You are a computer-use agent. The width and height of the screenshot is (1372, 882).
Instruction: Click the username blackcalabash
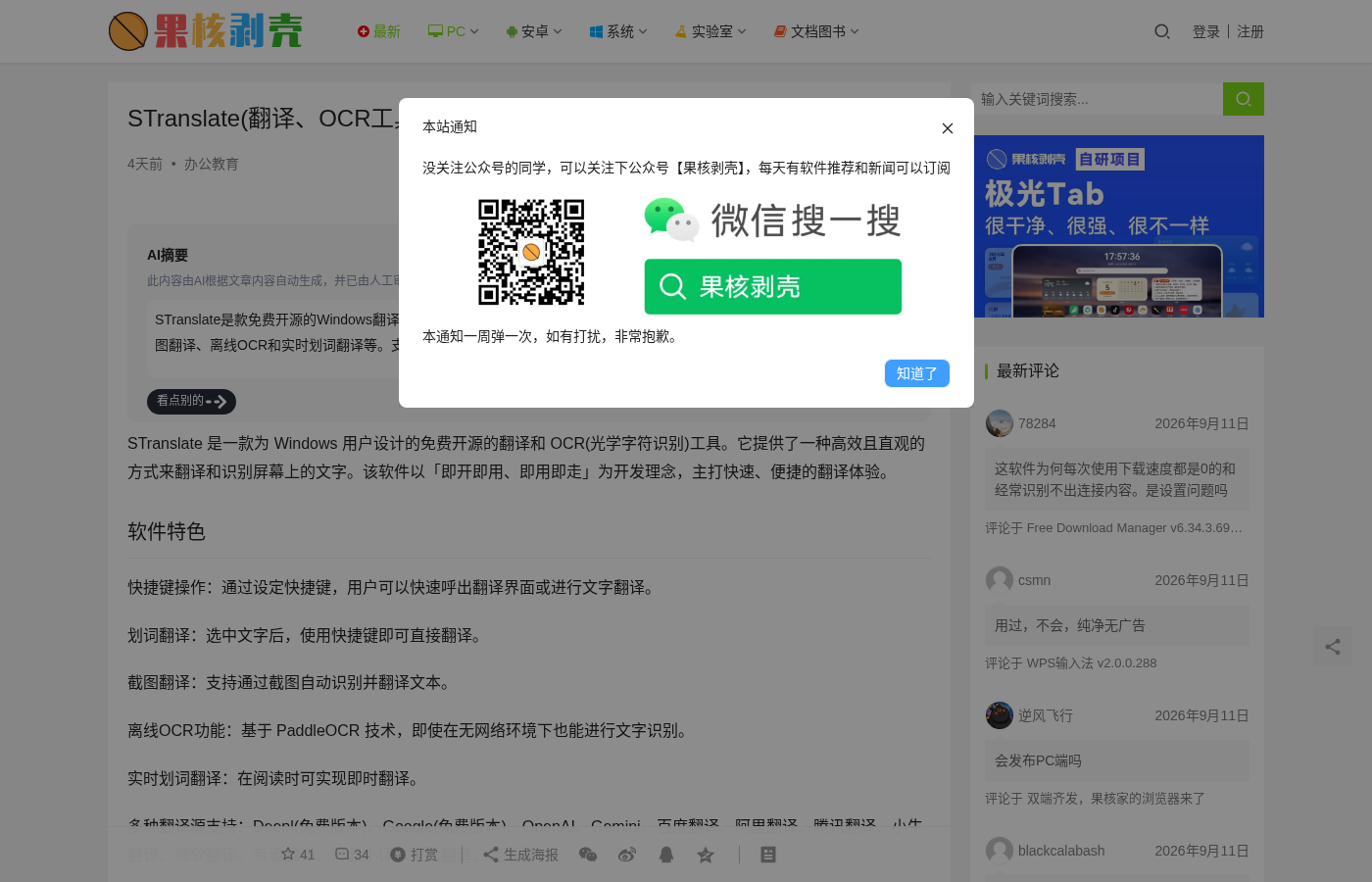click(x=1061, y=851)
